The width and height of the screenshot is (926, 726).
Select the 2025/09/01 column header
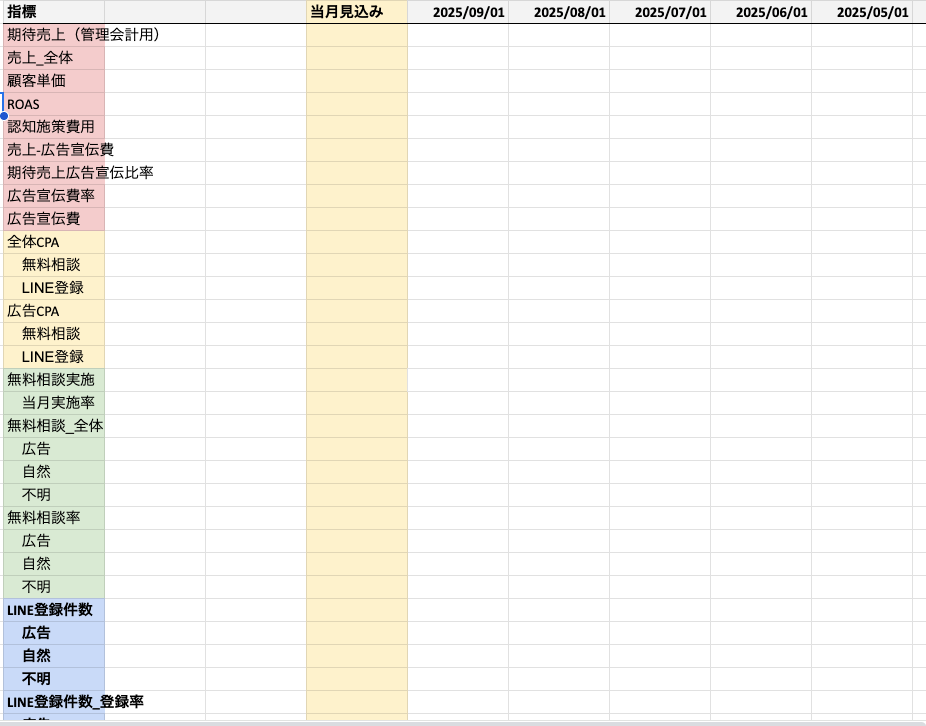tap(458, 12)
